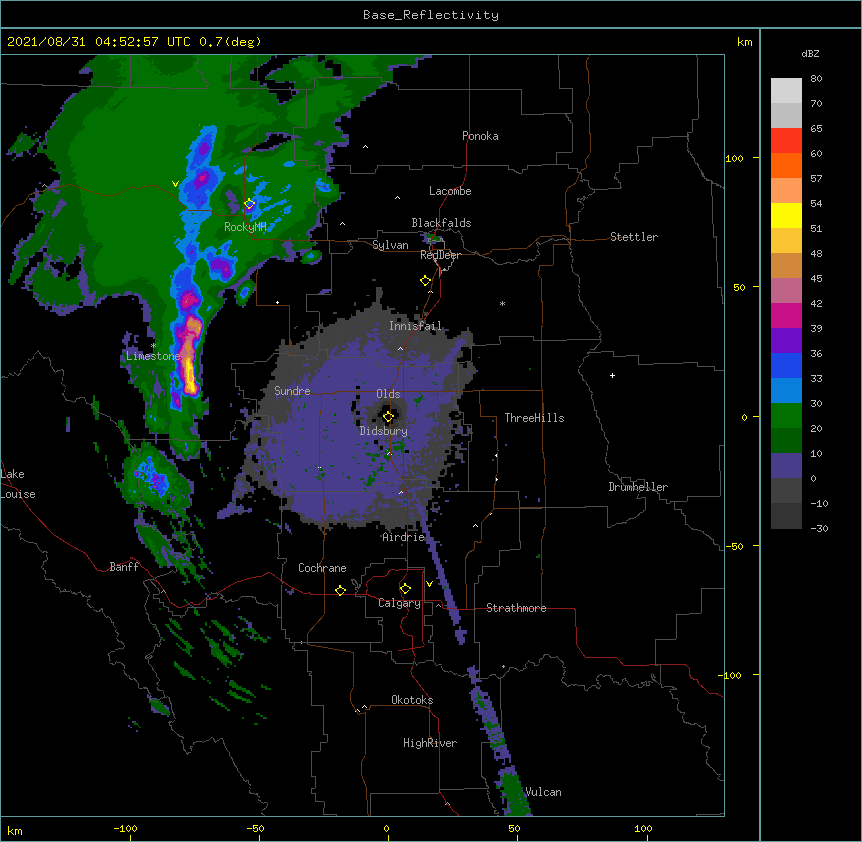Click the yellow diamond marker south of RedDeer
The image size is (862, 842).
[425, 281]
